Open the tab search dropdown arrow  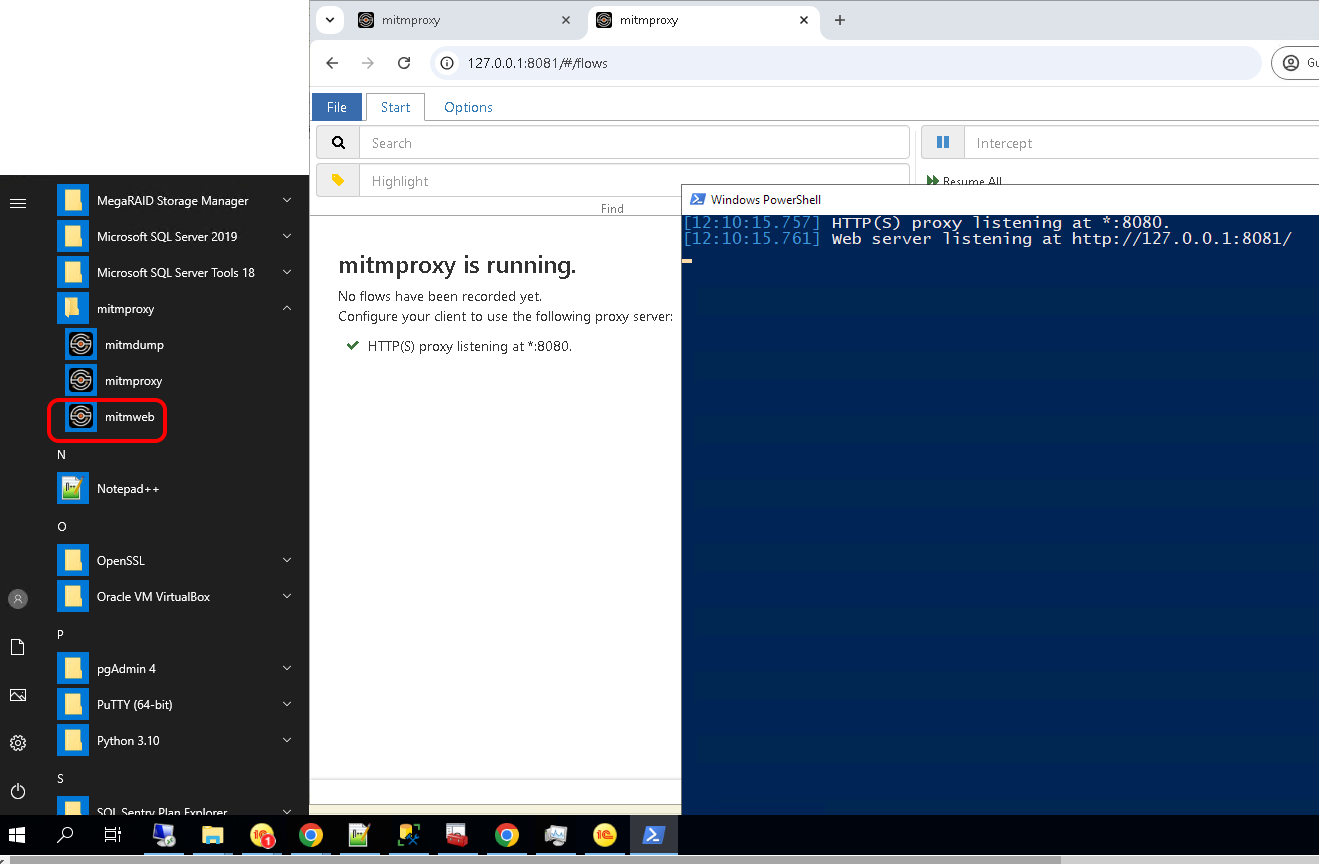click(x=330, y=20)
